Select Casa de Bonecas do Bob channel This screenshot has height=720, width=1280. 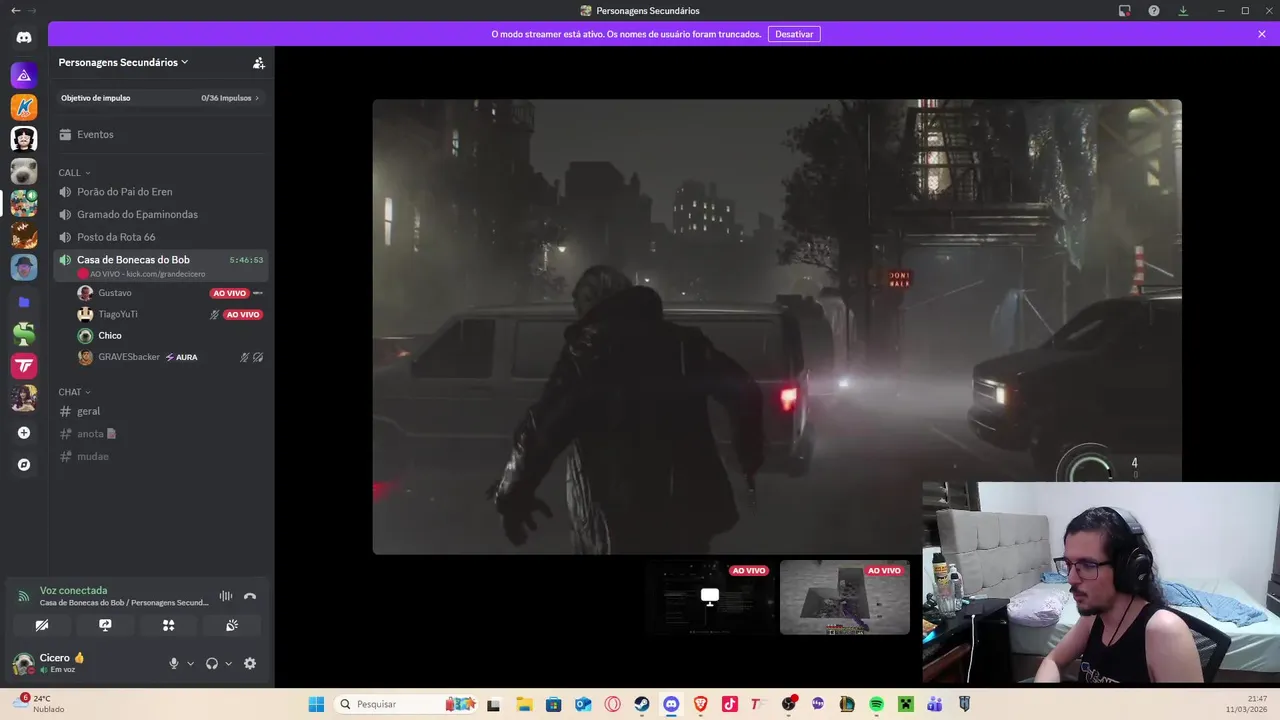[161, 265]
